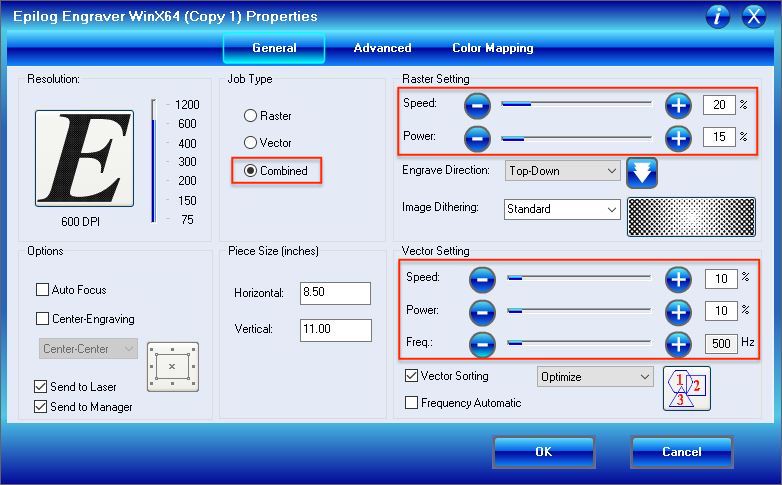
Task: Open the disabled Center-Center dropdown
Action: [88, 349]
